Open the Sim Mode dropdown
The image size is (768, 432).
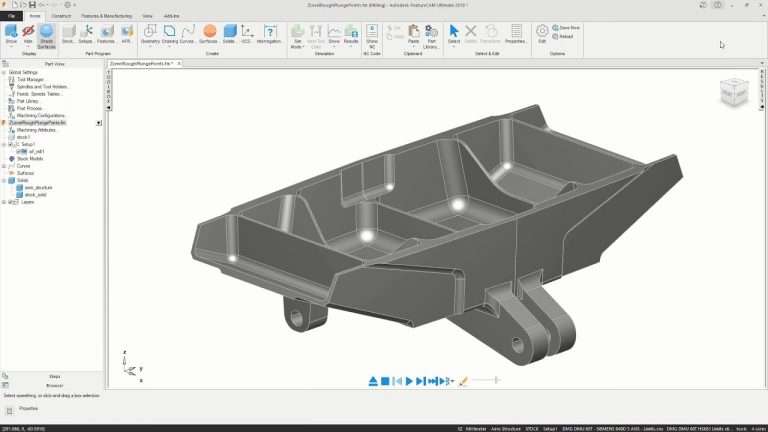pyautogui.click(x=297, y=36)
